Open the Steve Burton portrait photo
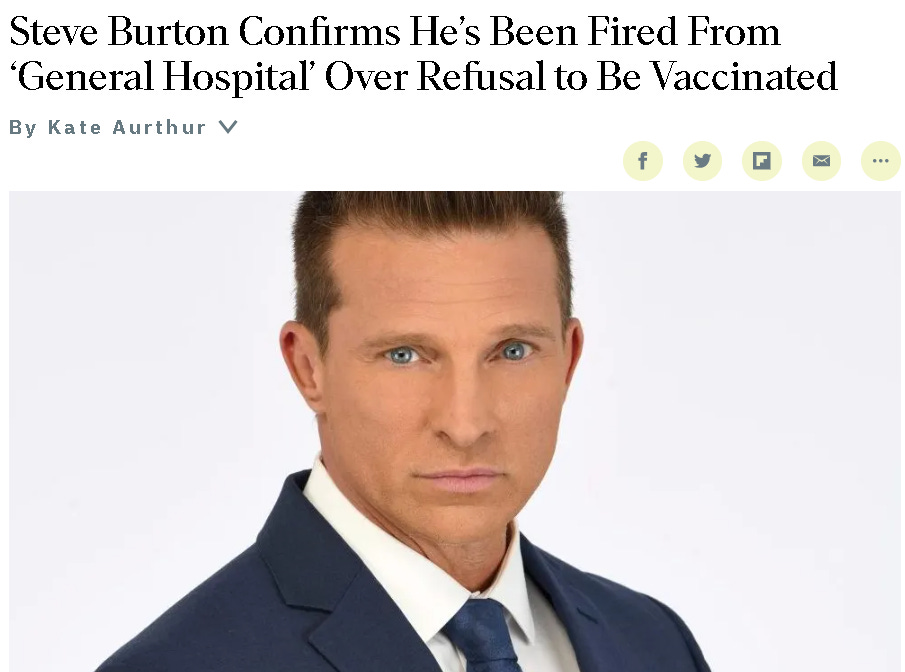 [454, 431]
